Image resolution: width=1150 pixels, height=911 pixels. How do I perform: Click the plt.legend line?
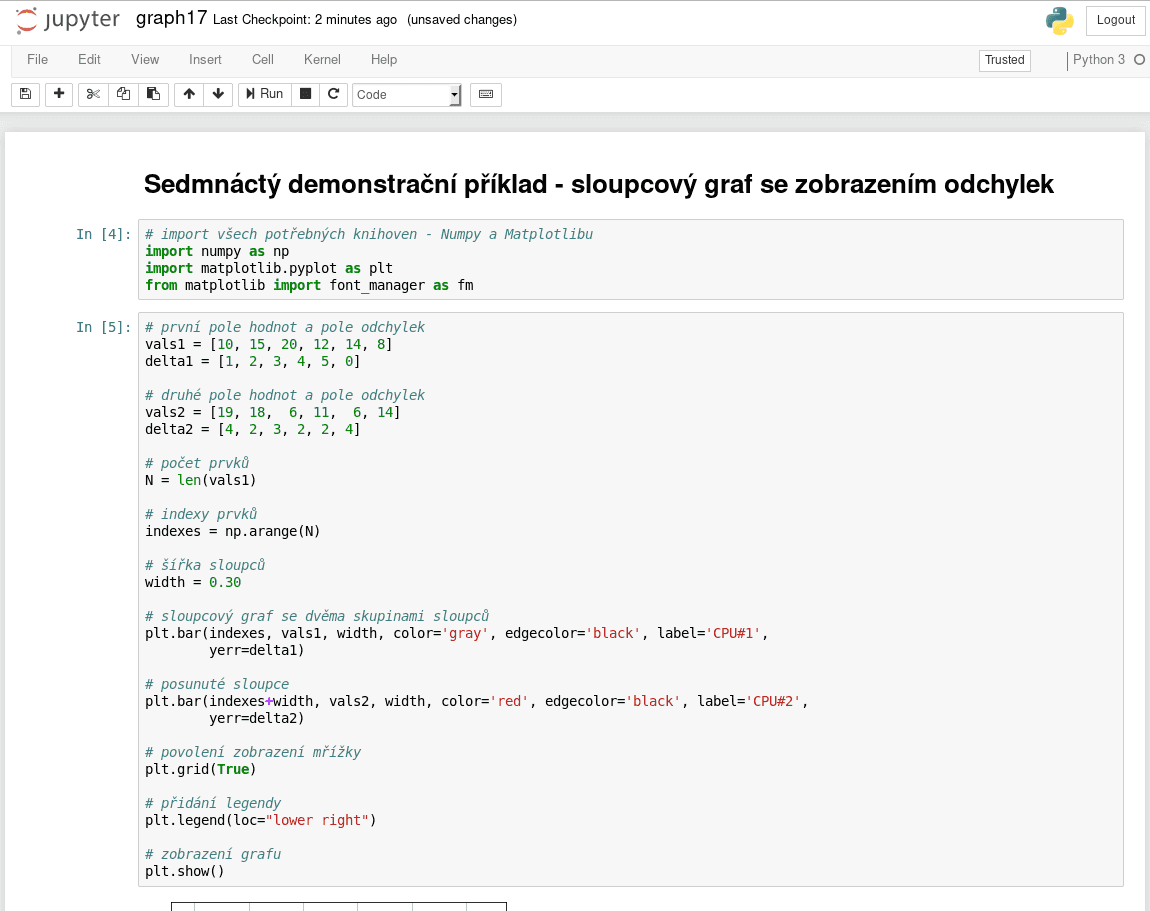[260, 820]
